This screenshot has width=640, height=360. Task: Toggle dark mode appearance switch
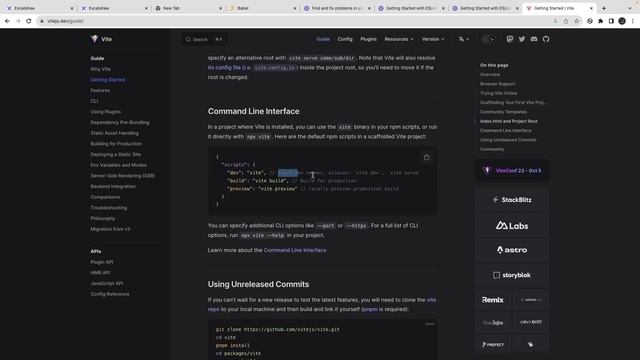tap(489, 39)
